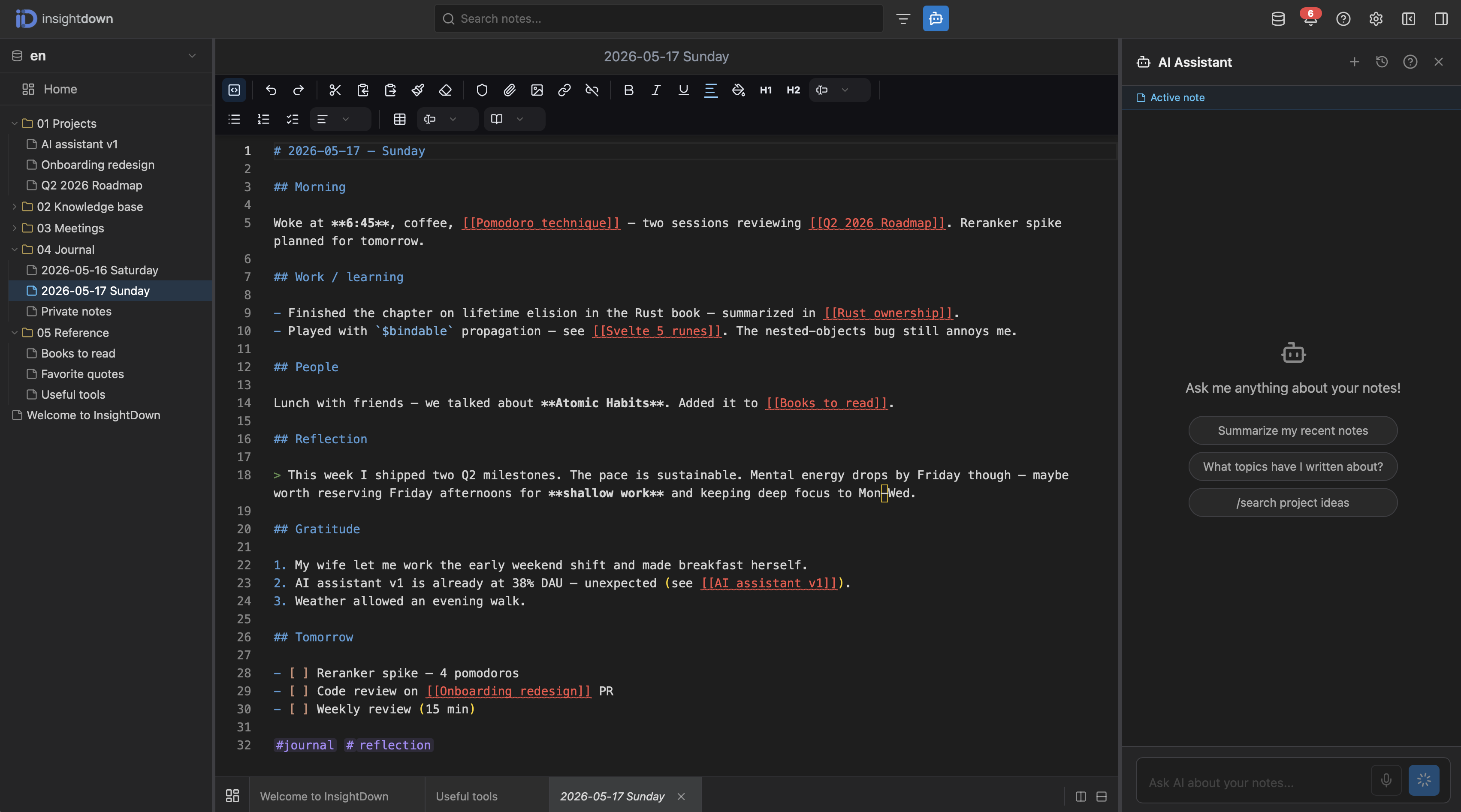The height and width of the screenshot is (812, 1461).
Task: Insert a link with the chain icon
Action: pyautogui.click(x=564, y=90)
